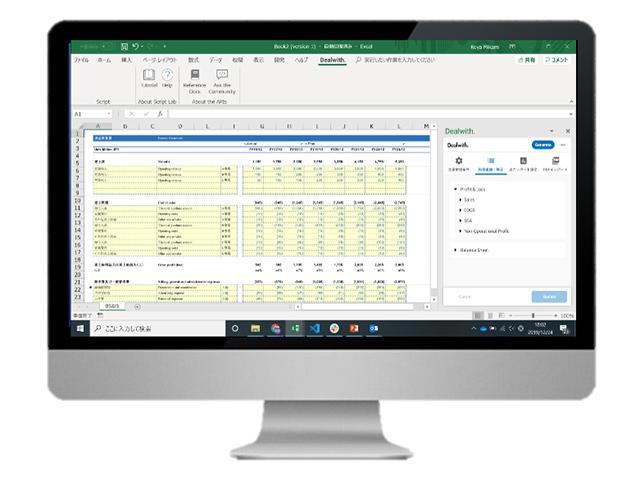Image resolution: width=640 pixels, height=480 pixels.
Task: Click Ask the Community icon
Action: pos(222,78)
